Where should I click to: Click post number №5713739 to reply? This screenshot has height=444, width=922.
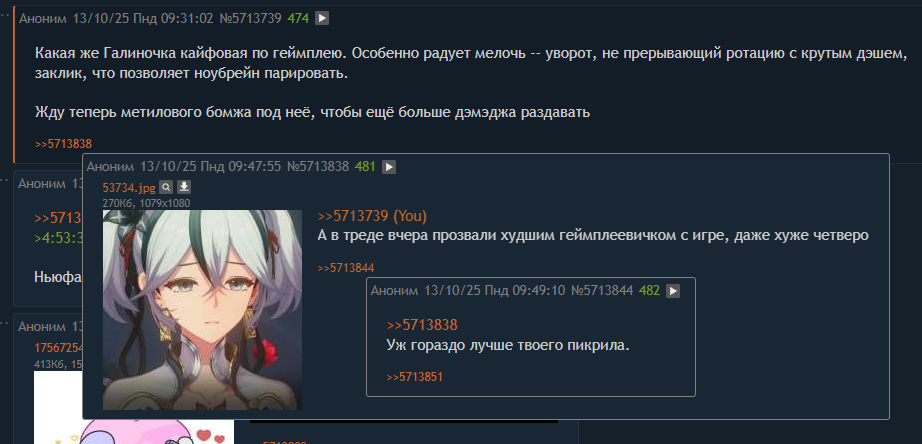pos(250,18)
